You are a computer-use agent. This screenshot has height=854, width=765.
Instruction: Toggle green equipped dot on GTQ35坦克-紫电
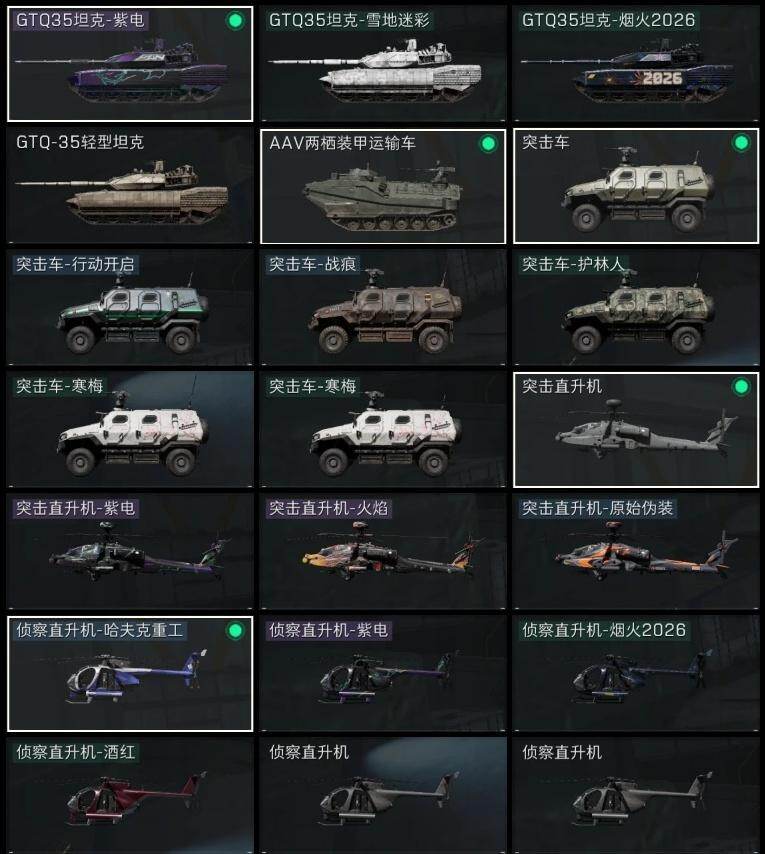(x=235, y=21)
